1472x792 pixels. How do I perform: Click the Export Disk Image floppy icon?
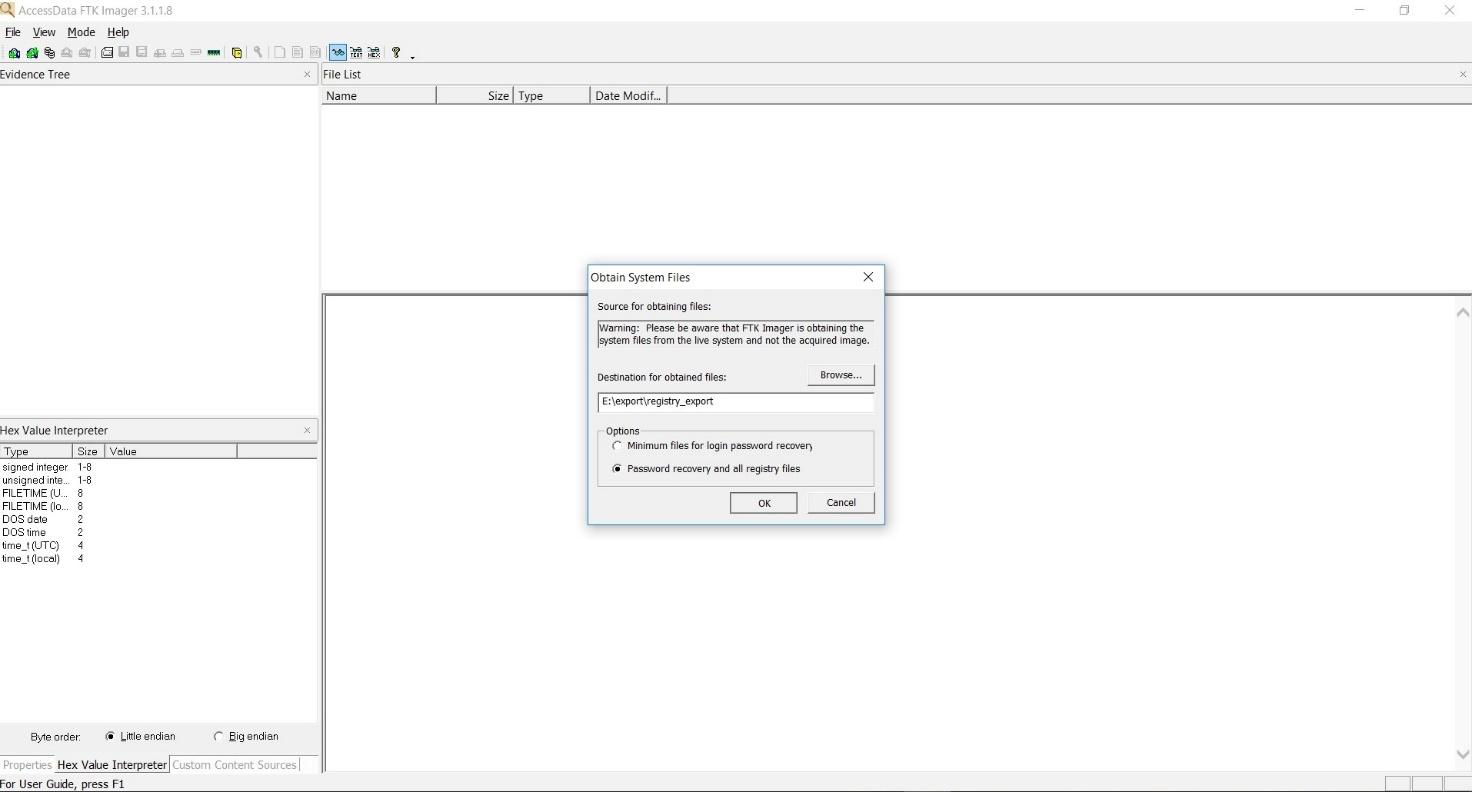124,52
